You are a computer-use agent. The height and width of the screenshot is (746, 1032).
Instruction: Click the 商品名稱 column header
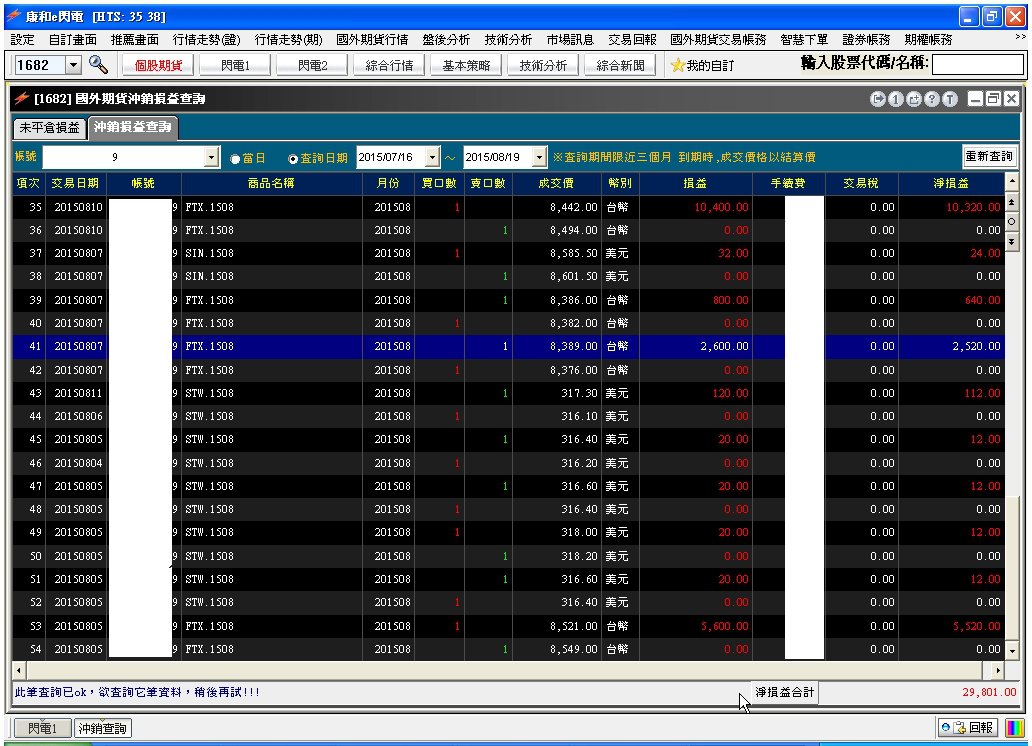(x=271, y=183)
